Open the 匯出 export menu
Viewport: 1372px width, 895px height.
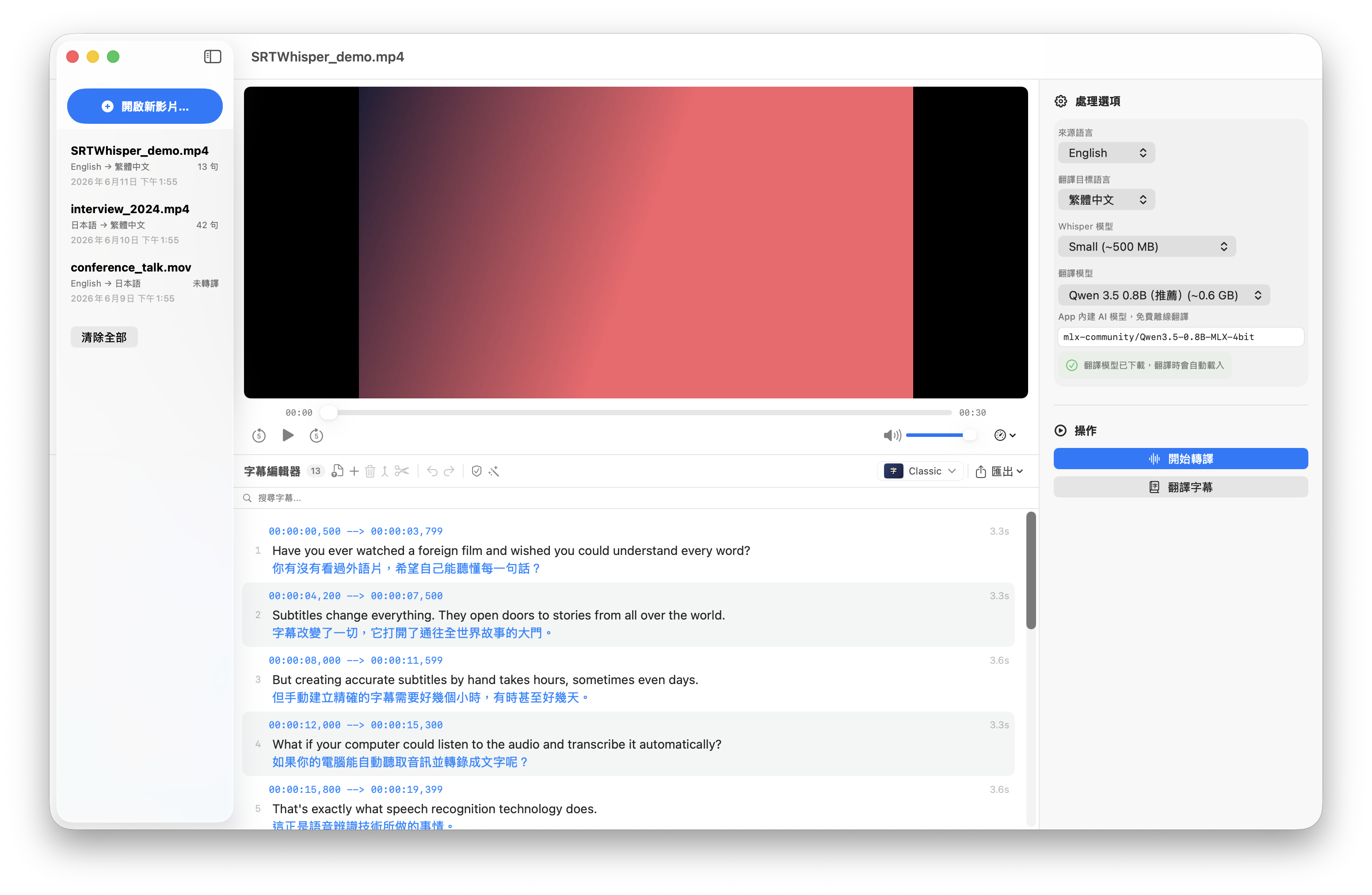(999, 471)
